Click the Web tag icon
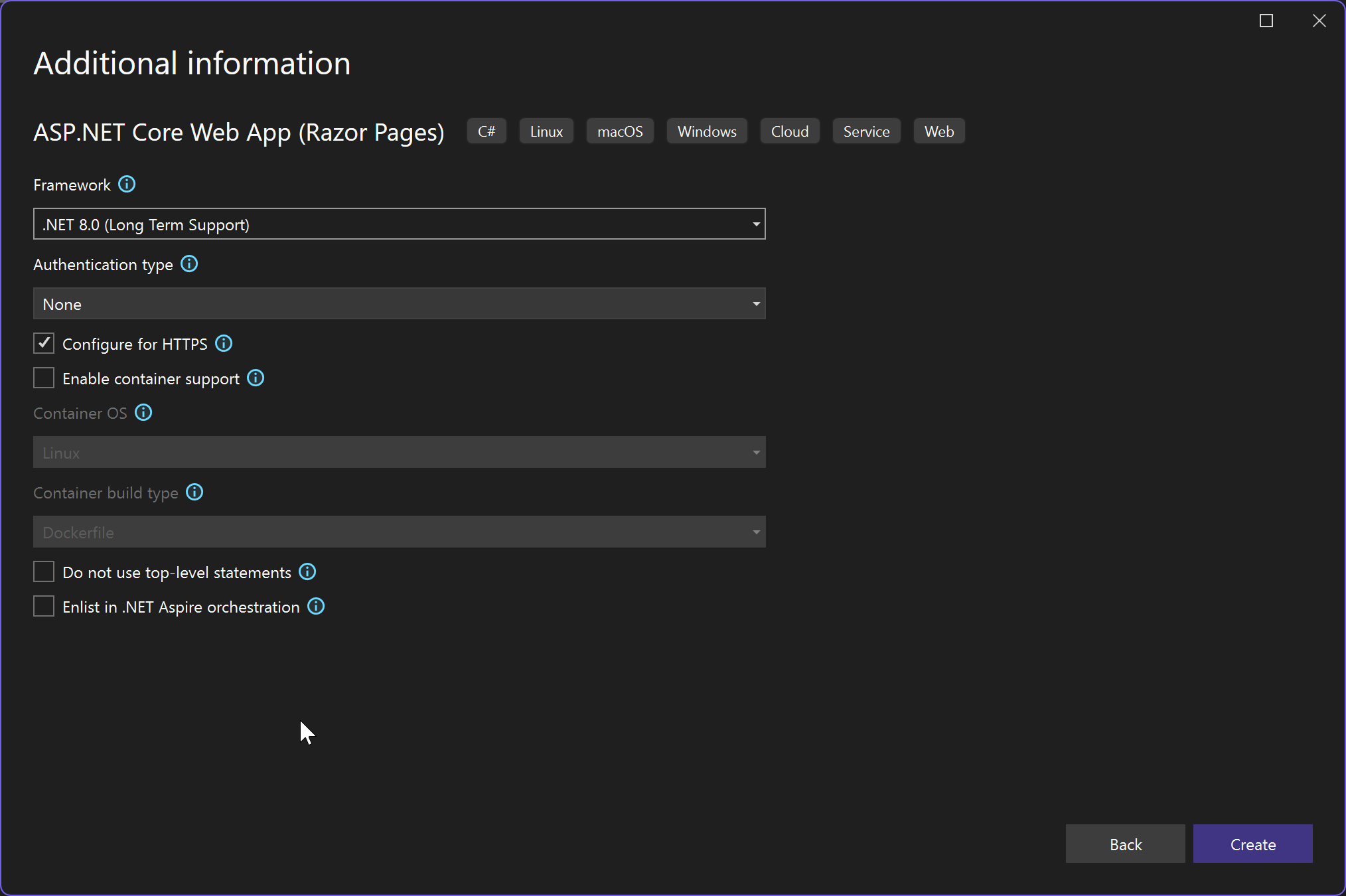This screenshot has height=896, width=1346. (x=939, y=131)
